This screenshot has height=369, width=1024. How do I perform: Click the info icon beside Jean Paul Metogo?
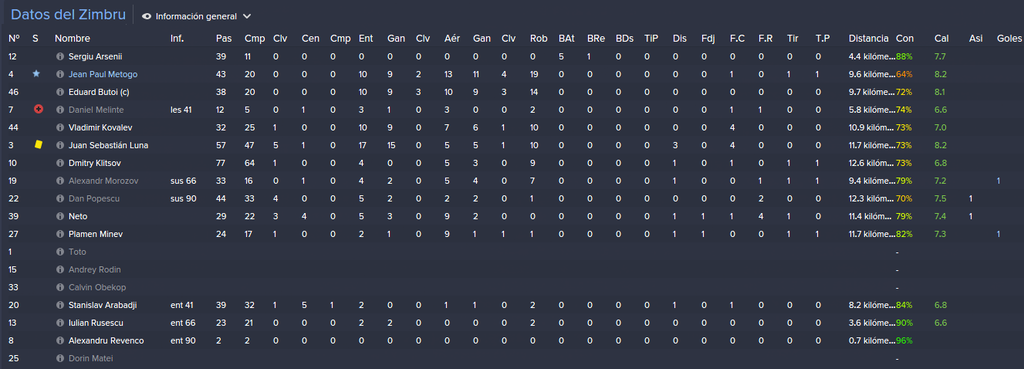click(x=61, y=74)
